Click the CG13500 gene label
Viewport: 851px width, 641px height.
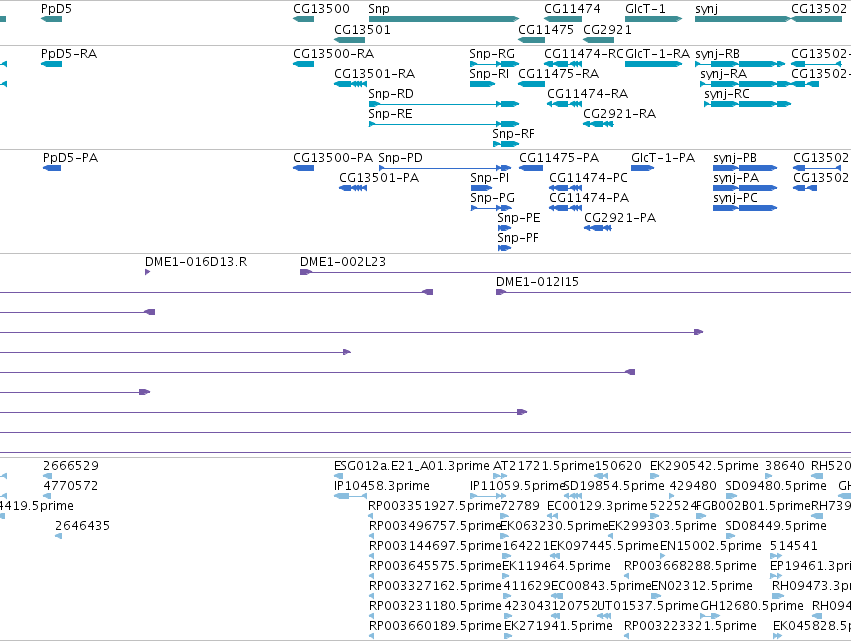point(321,9)
